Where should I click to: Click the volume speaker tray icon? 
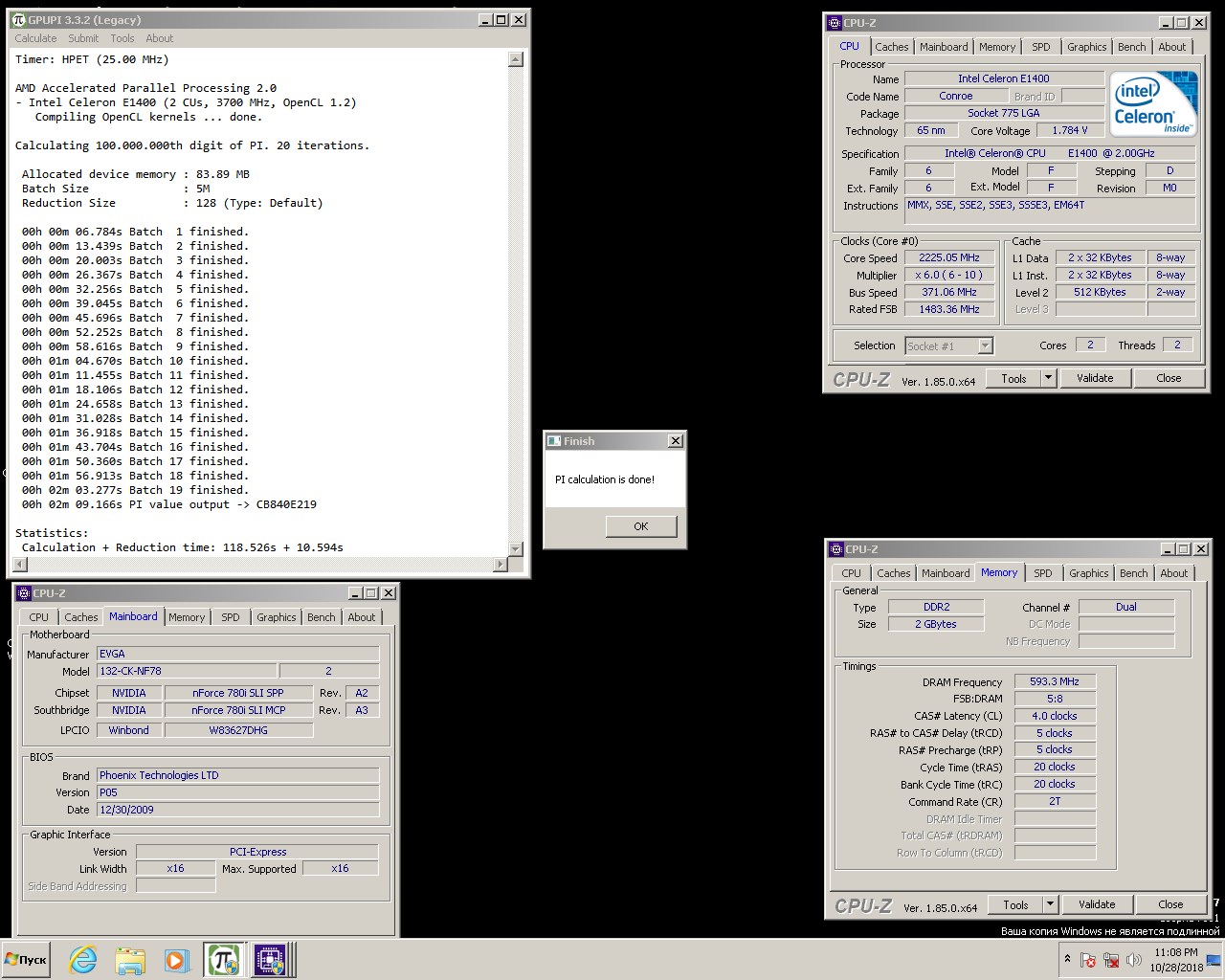(x=1134, y=960)
